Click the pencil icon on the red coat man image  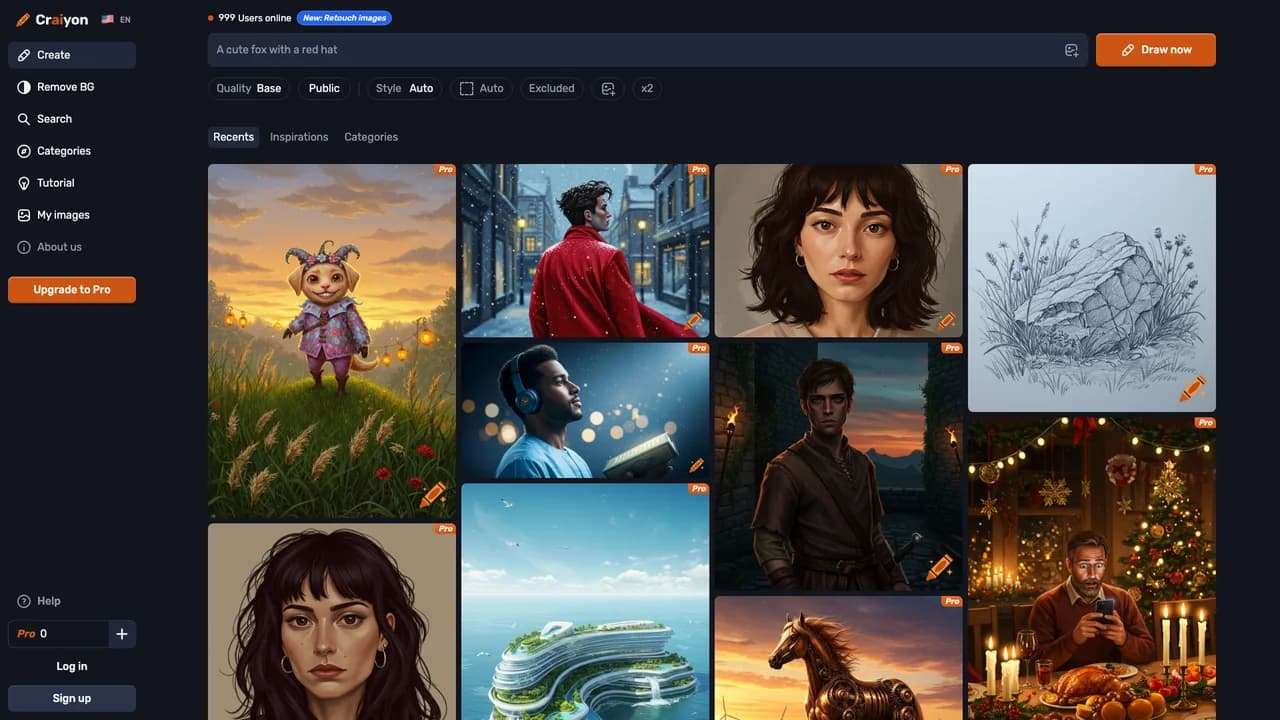click(x=693, y=322)
